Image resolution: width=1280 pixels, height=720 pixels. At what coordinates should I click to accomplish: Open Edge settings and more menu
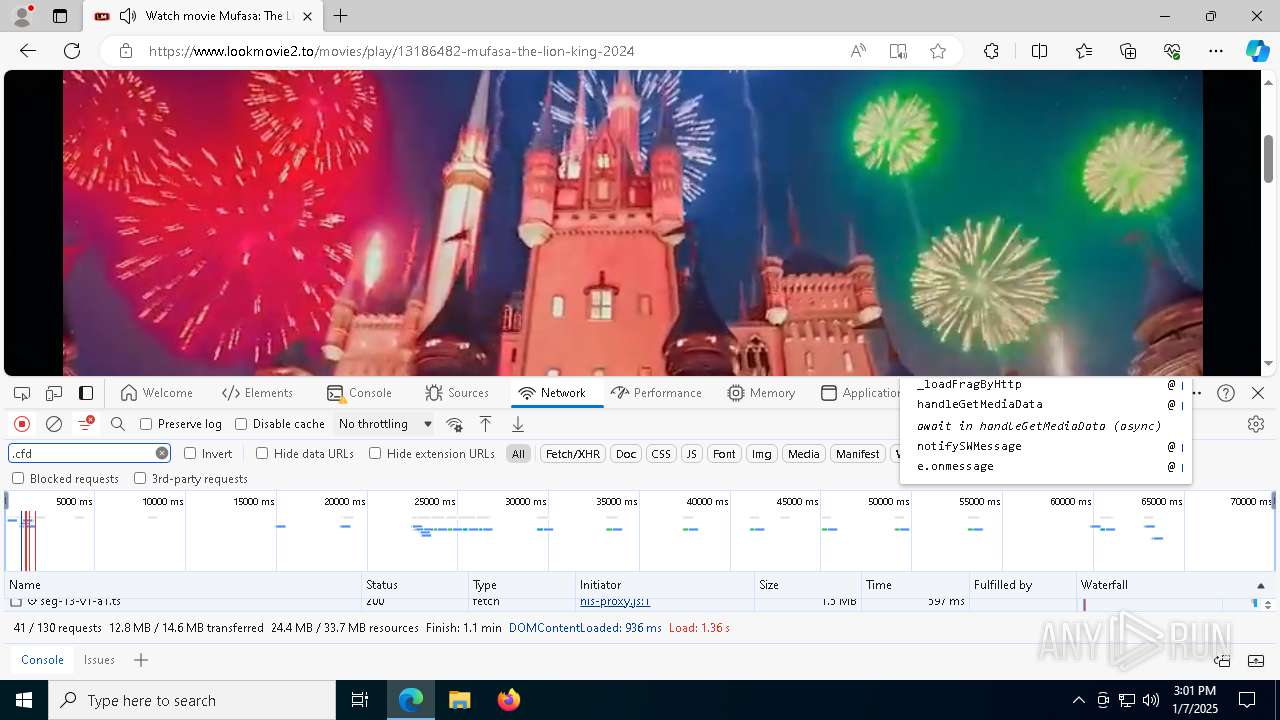[x=1216, y=51]
